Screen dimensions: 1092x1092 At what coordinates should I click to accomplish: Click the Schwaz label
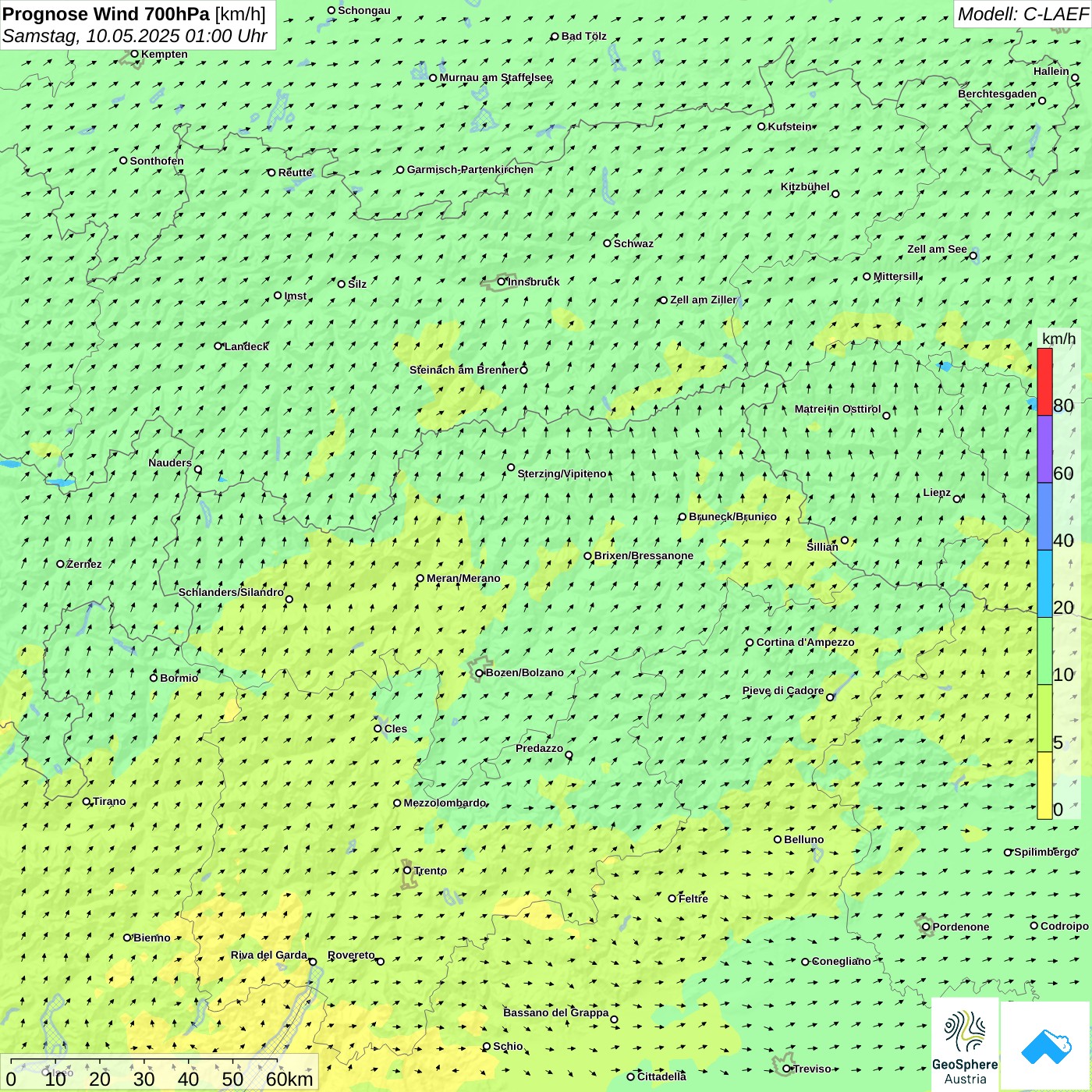[633, 243]
